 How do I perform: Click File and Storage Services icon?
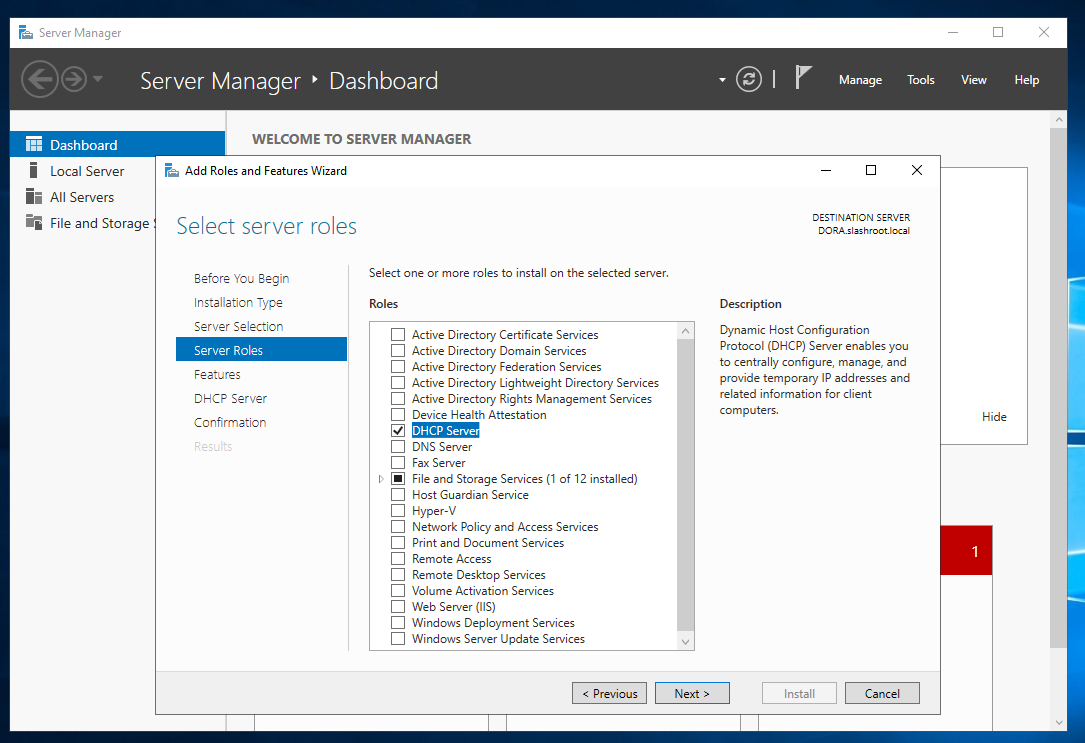pyautogui.click(x=34, y=223)
